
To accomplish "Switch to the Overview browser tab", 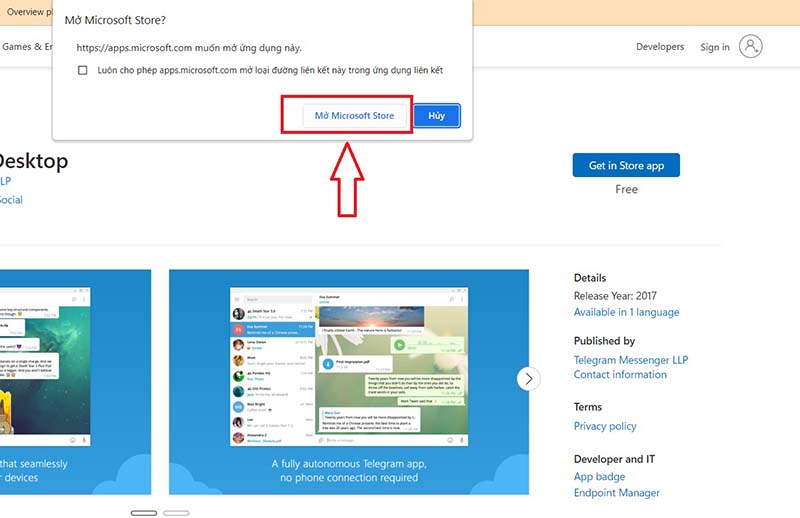I will click(x=28, y=12).
